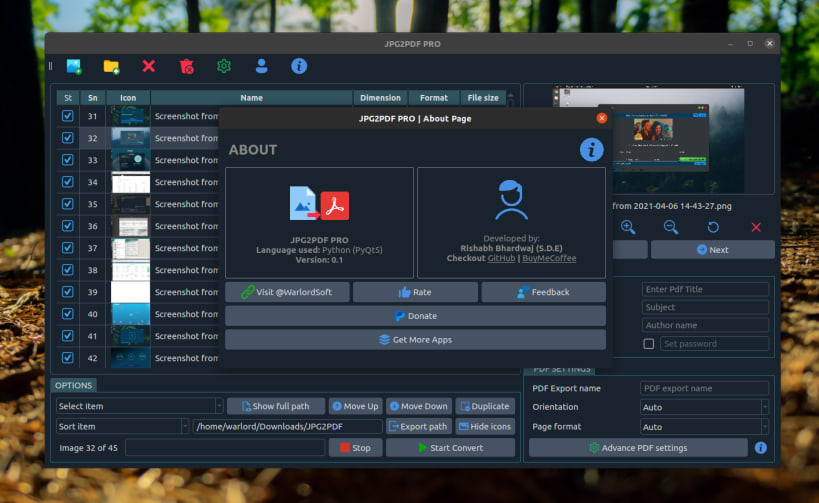819x503 pixels.
Task: Click the info icon beside Advance PDF settings
Action: (x=760, y=448)
